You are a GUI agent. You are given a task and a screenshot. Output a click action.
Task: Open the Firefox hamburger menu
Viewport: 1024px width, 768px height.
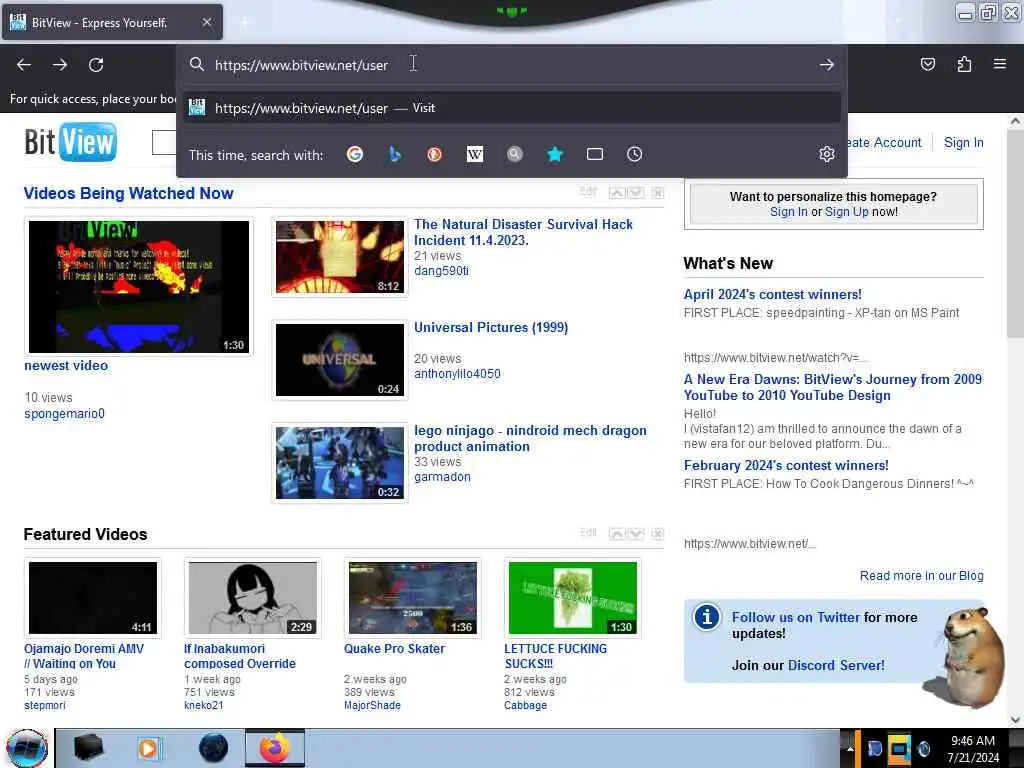pos(1000,64)
